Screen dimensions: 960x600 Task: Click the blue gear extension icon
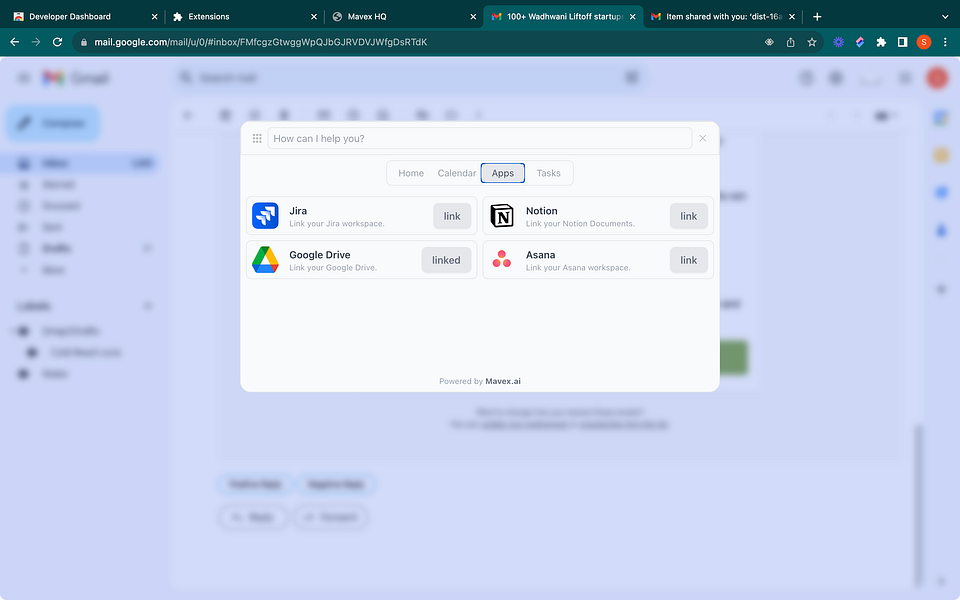pyautogui.click(x=839, y=42)
